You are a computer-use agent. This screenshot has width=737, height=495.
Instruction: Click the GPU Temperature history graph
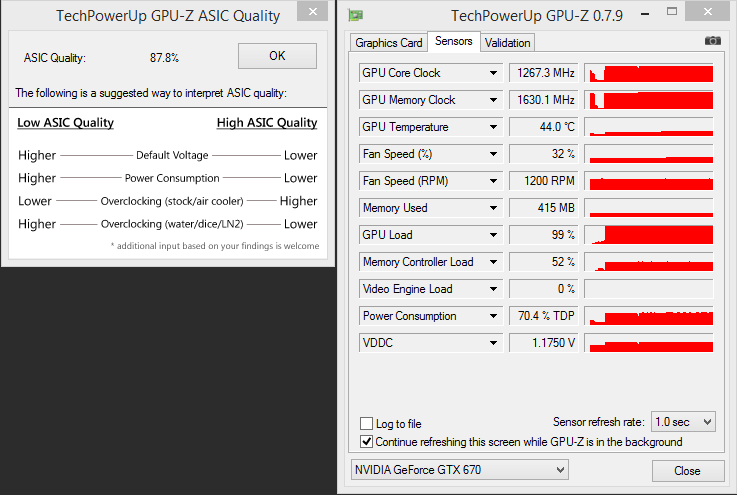click(x=649, y=127)
